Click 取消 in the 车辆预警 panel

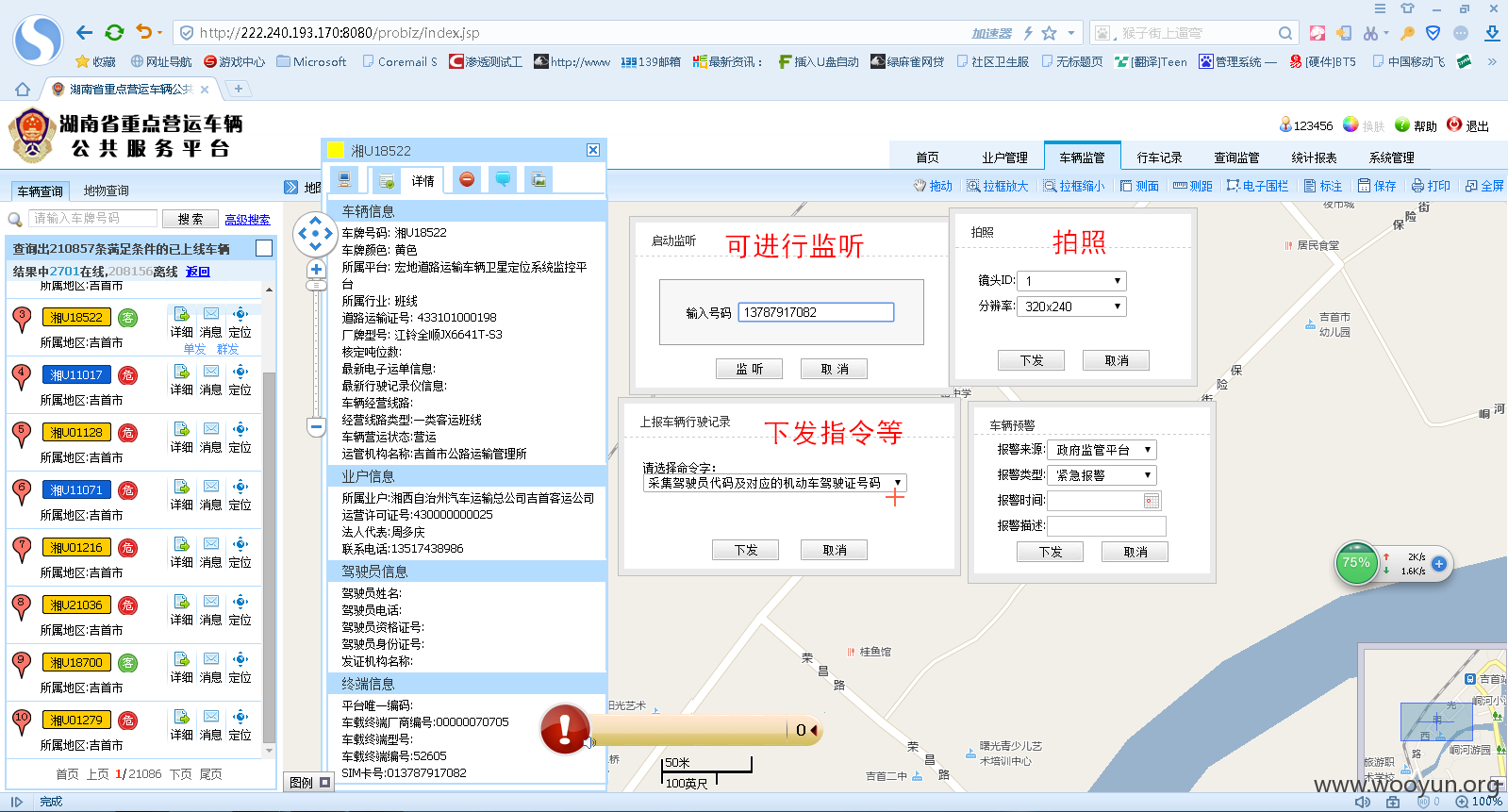pyautogui.click(x=1135, y=552)
